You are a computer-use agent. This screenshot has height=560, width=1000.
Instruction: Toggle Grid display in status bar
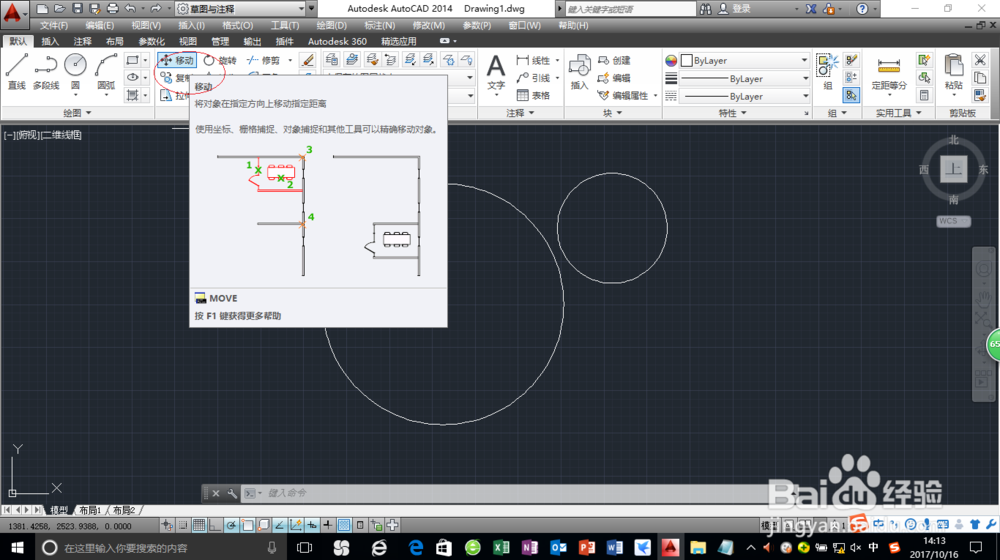(x=198, y=526)
